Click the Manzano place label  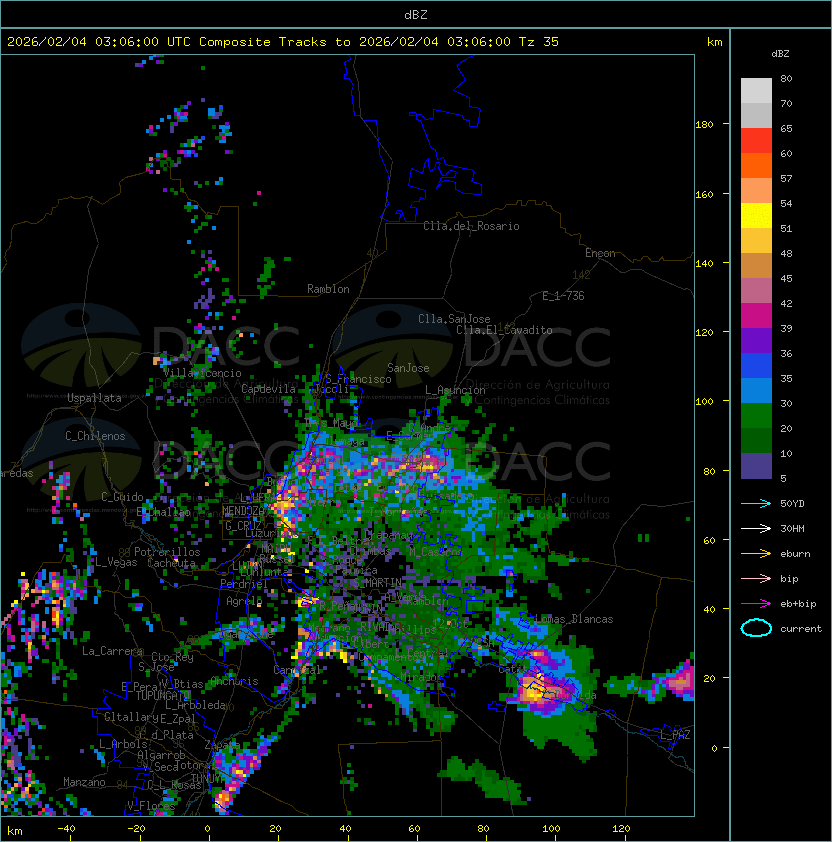(x=84, y=782)
